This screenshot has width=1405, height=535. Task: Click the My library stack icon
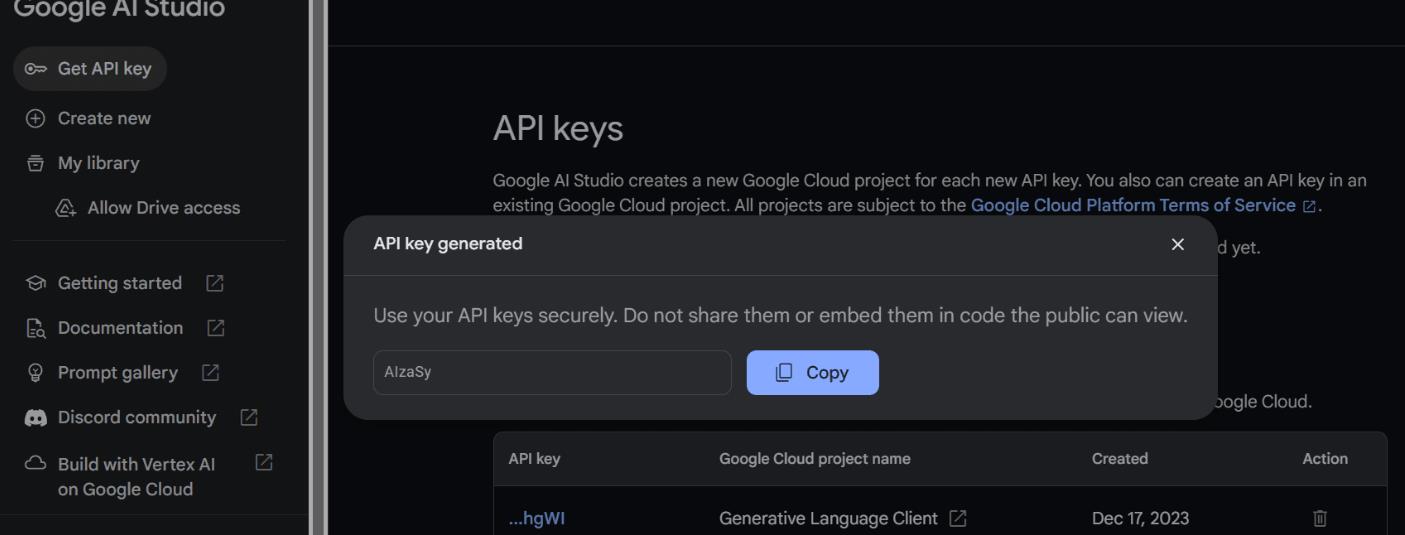35,163
